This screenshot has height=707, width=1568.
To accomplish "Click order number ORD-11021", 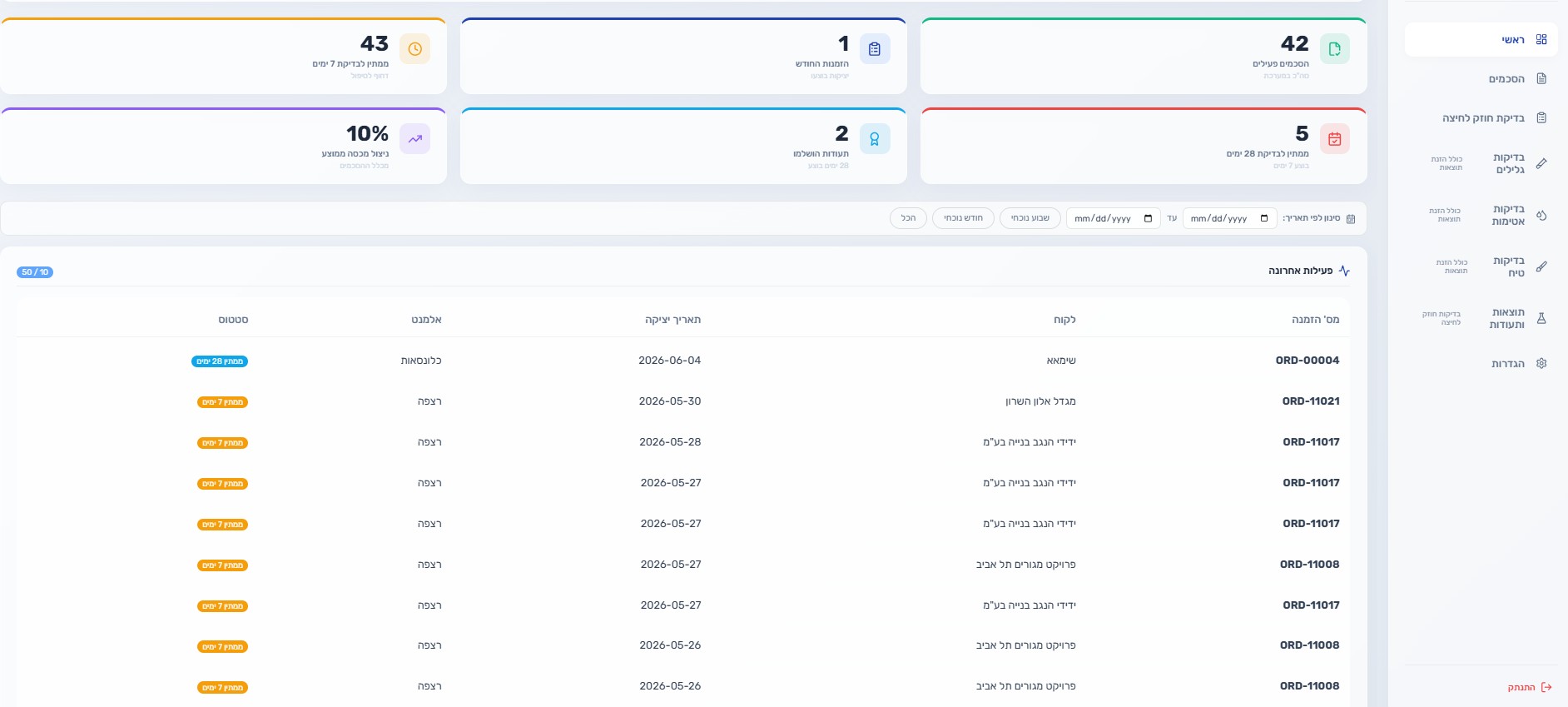I will pyautogui.click(x=1311, y=401).
